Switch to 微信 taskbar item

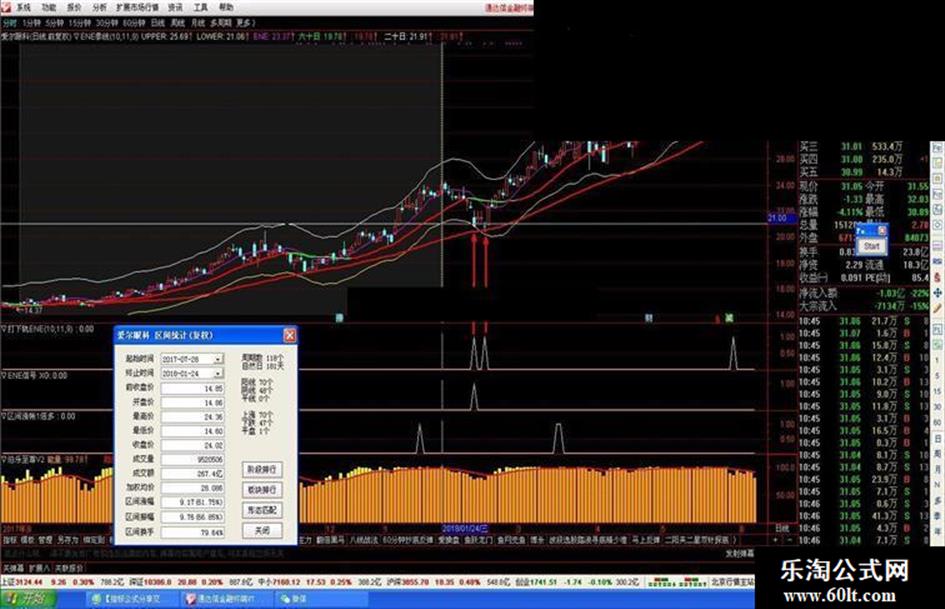[x=321, y=599]
